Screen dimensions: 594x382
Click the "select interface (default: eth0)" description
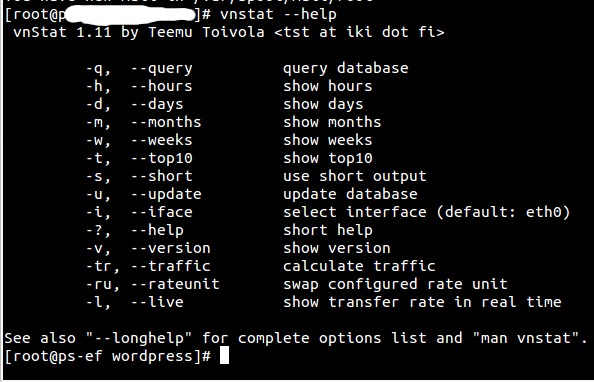[427, 212]
